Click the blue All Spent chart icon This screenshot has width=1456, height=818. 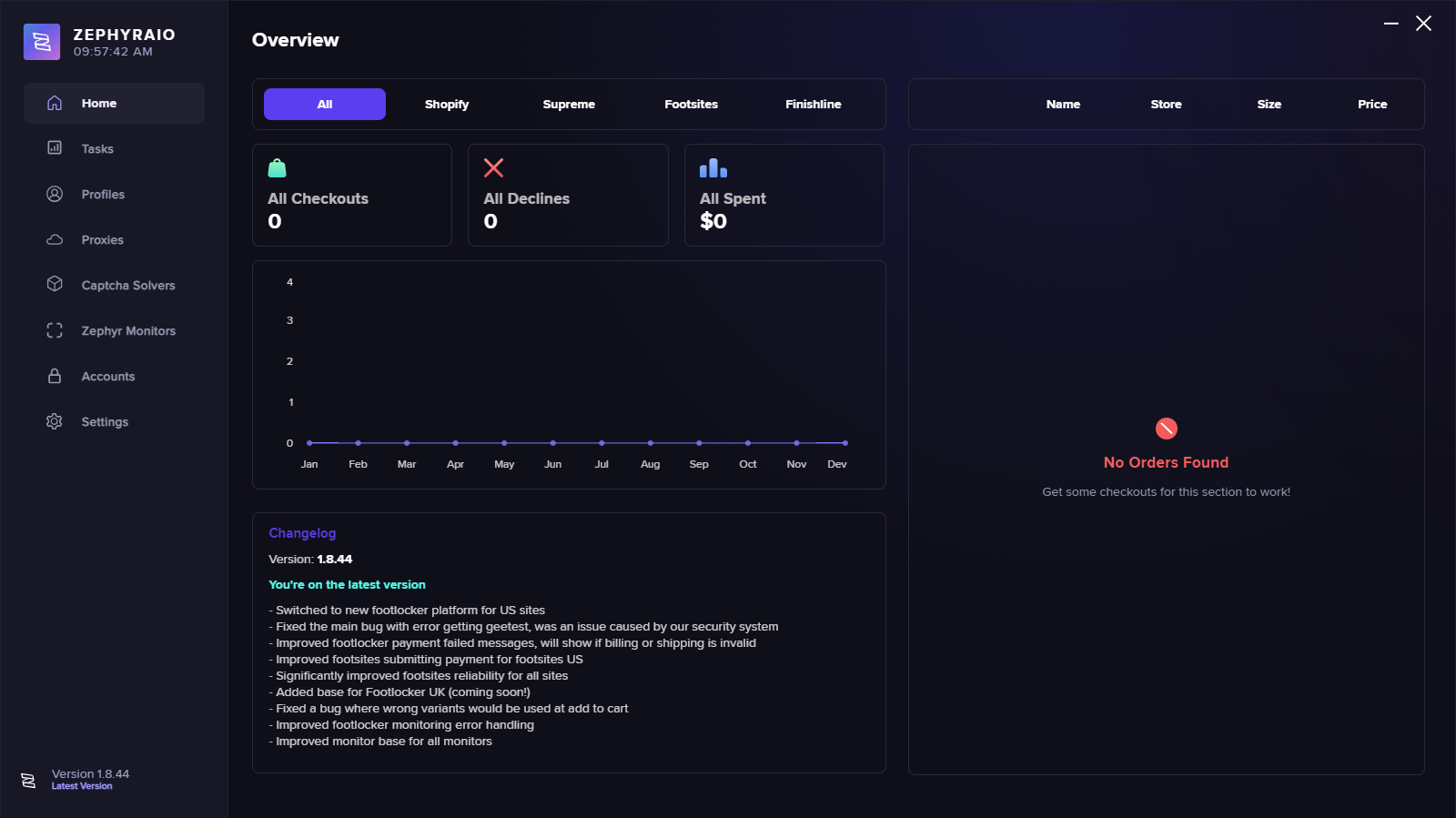click(713, 168)
